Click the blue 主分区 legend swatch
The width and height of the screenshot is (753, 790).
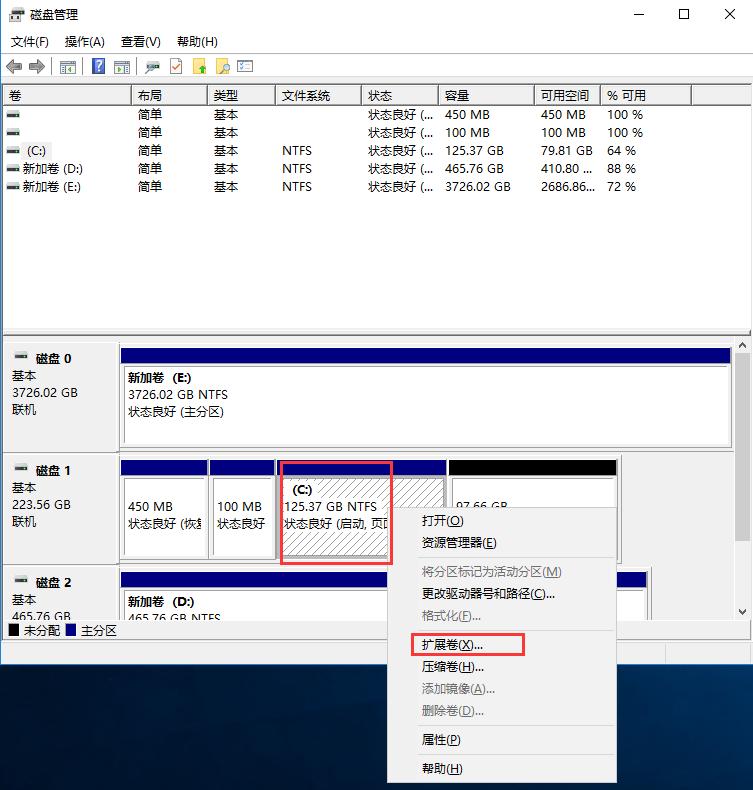pos(71,630)
